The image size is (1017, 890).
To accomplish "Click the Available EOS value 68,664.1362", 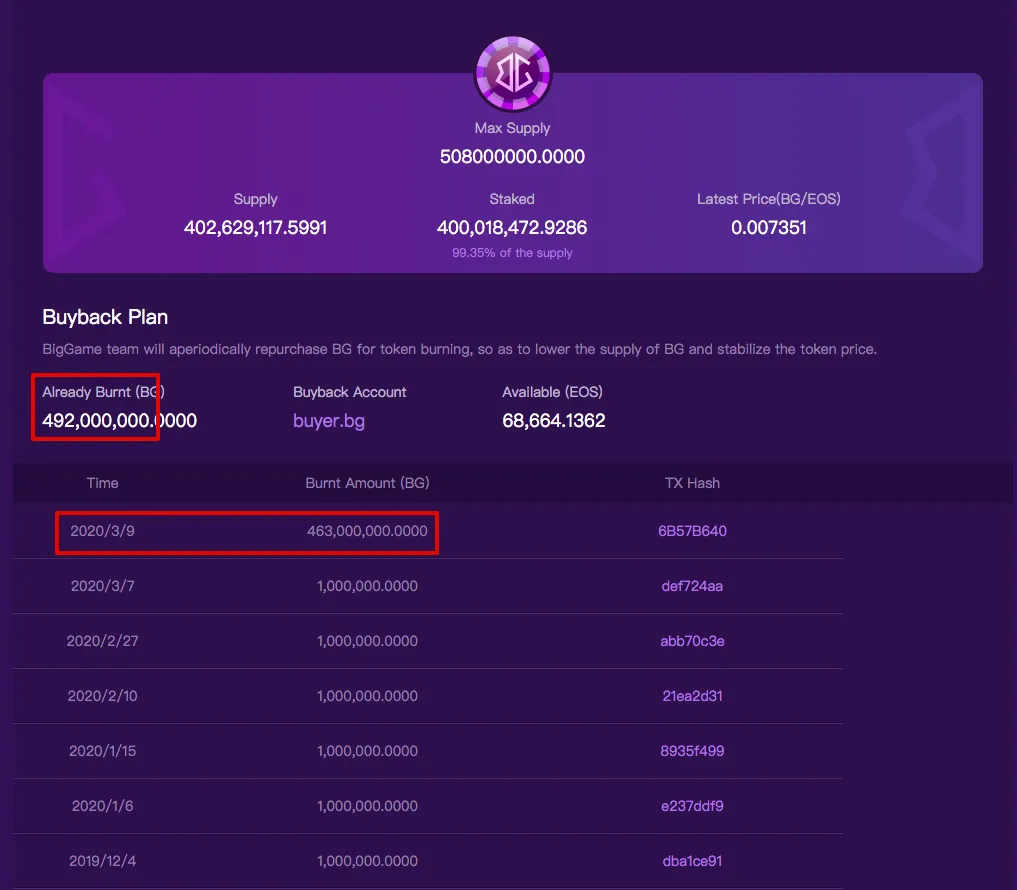I will coord(554,421).
